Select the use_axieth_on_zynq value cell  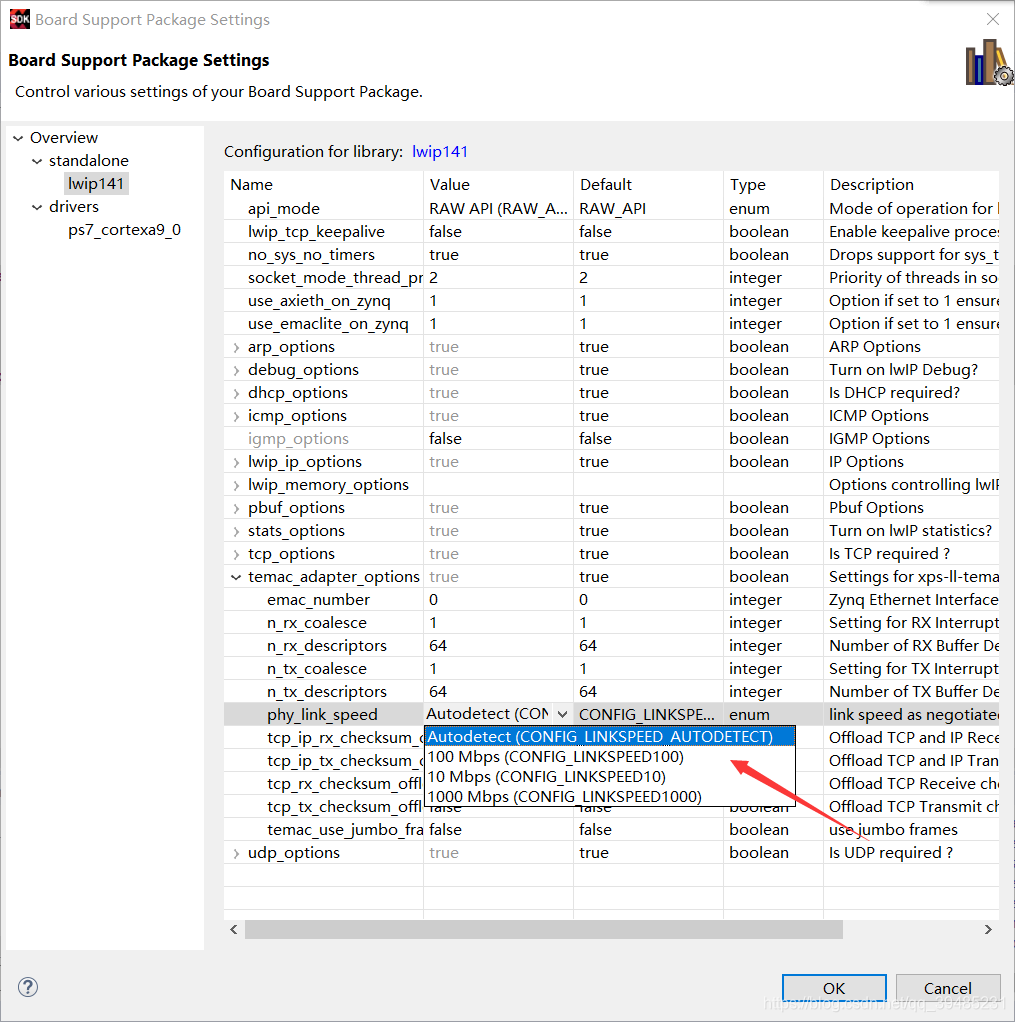pyautogui.click(x=499, y=301)
